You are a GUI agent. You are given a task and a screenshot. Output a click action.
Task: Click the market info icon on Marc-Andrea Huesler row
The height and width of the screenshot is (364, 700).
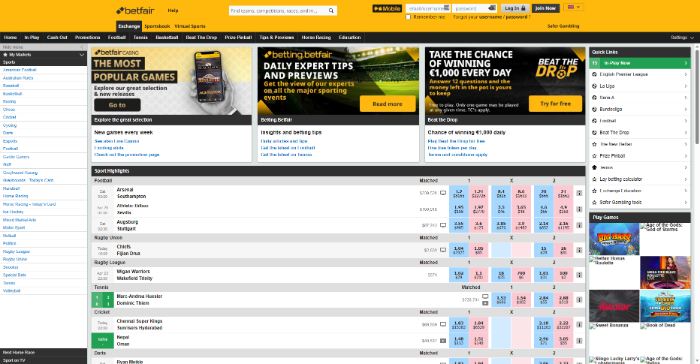point(579,300)
